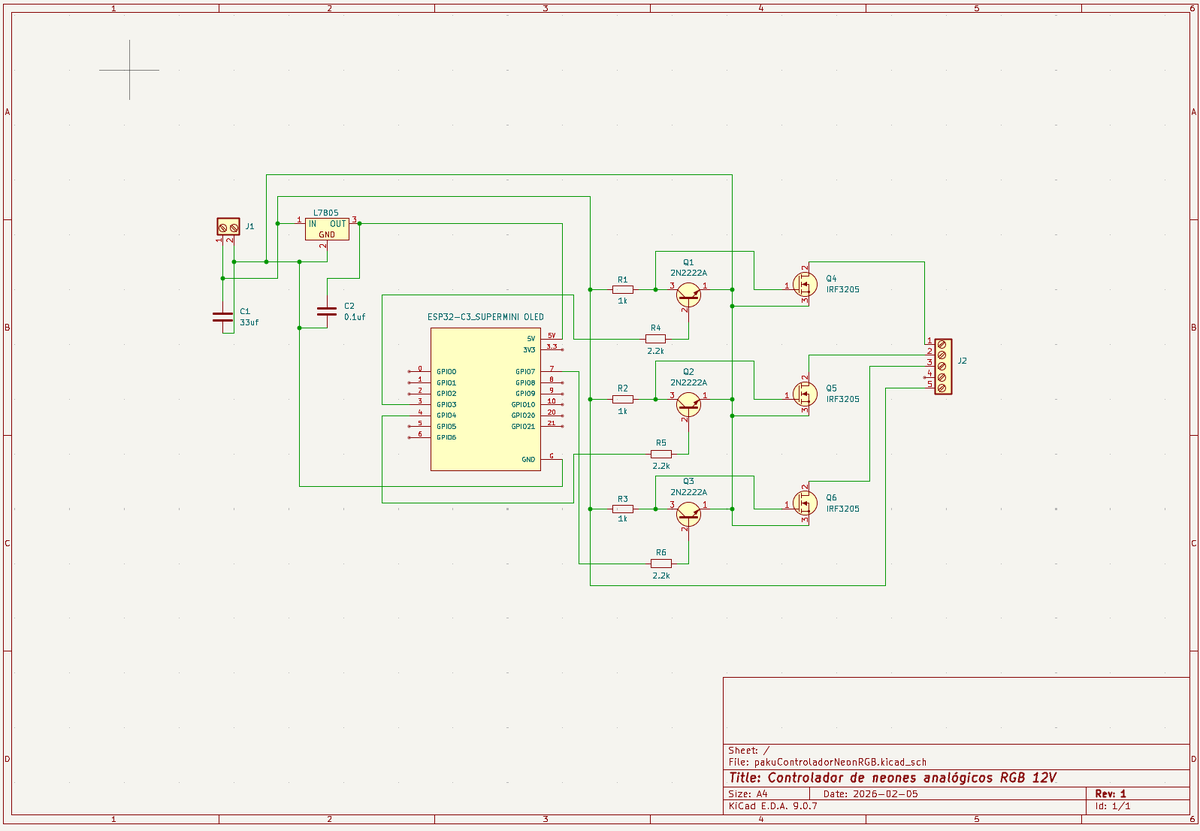The image size is (1200, 831).
Task: Click the "GPIO4" pin label
Action: coord(446,415)
